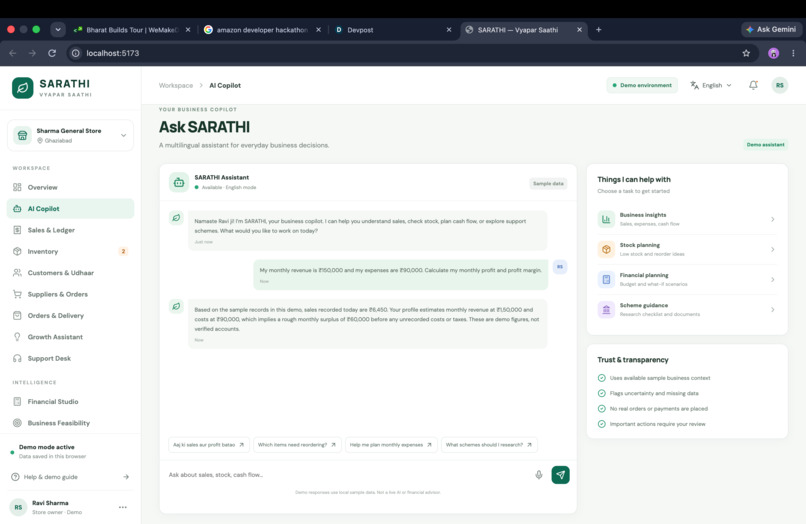This screenshot has width=806, height=524.
Task: Click the microphone voice input icon
Action: [x=539, y=475]
